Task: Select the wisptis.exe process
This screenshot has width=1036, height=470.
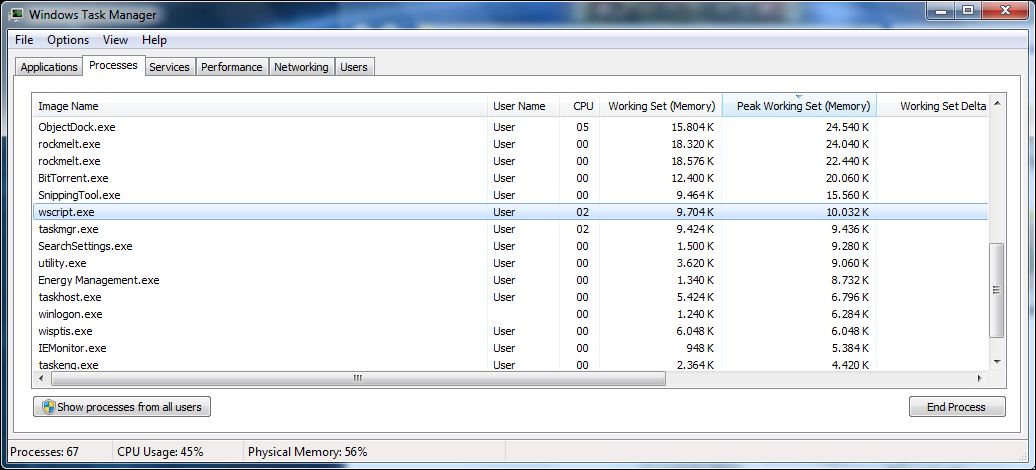Action: [510, 331]
